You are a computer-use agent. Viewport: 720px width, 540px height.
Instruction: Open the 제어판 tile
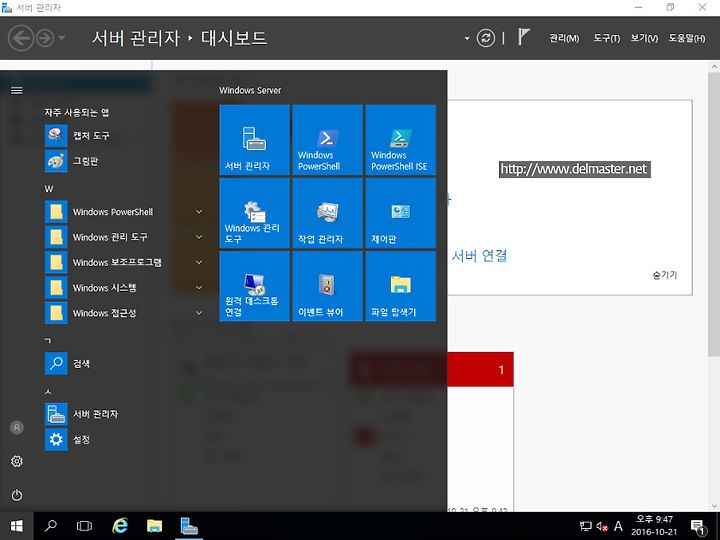click(x=400, y=213)
